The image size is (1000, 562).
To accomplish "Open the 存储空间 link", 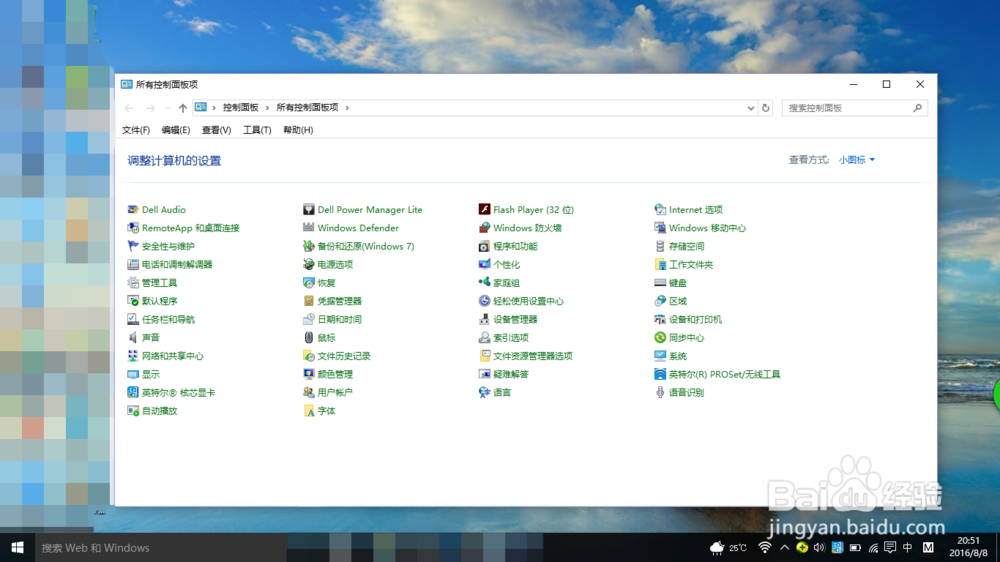I will 687,246.
